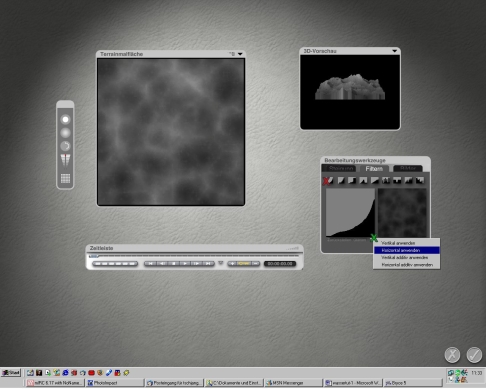The image size is (486, 389).
Task: Click the timeline scrubber track
Action: (x=194, y=256)
